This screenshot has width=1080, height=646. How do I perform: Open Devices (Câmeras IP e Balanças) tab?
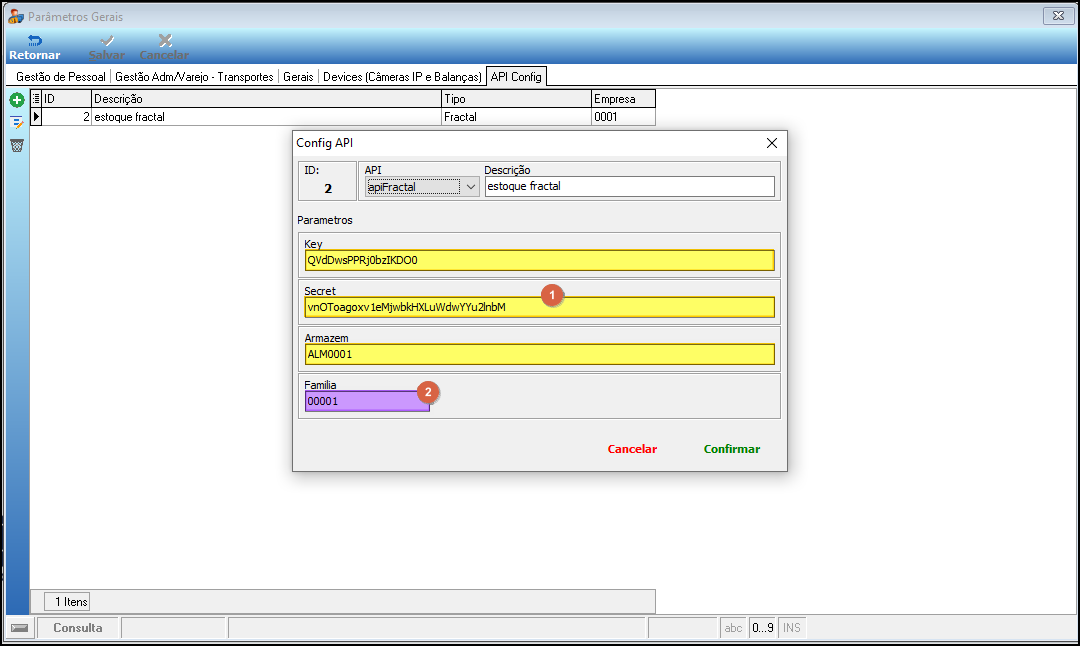click(402, 76)
